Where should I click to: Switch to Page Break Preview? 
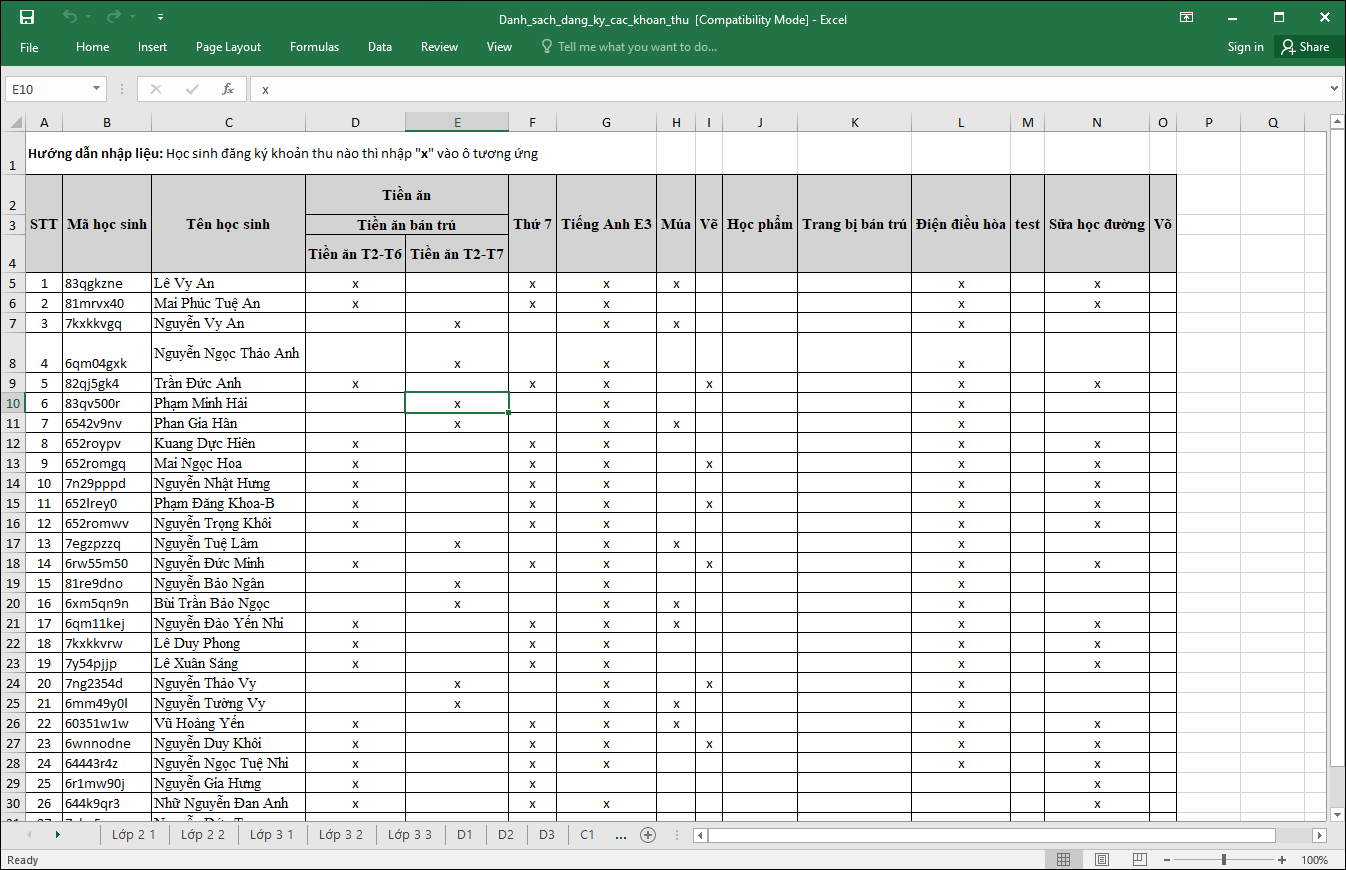1138,860
